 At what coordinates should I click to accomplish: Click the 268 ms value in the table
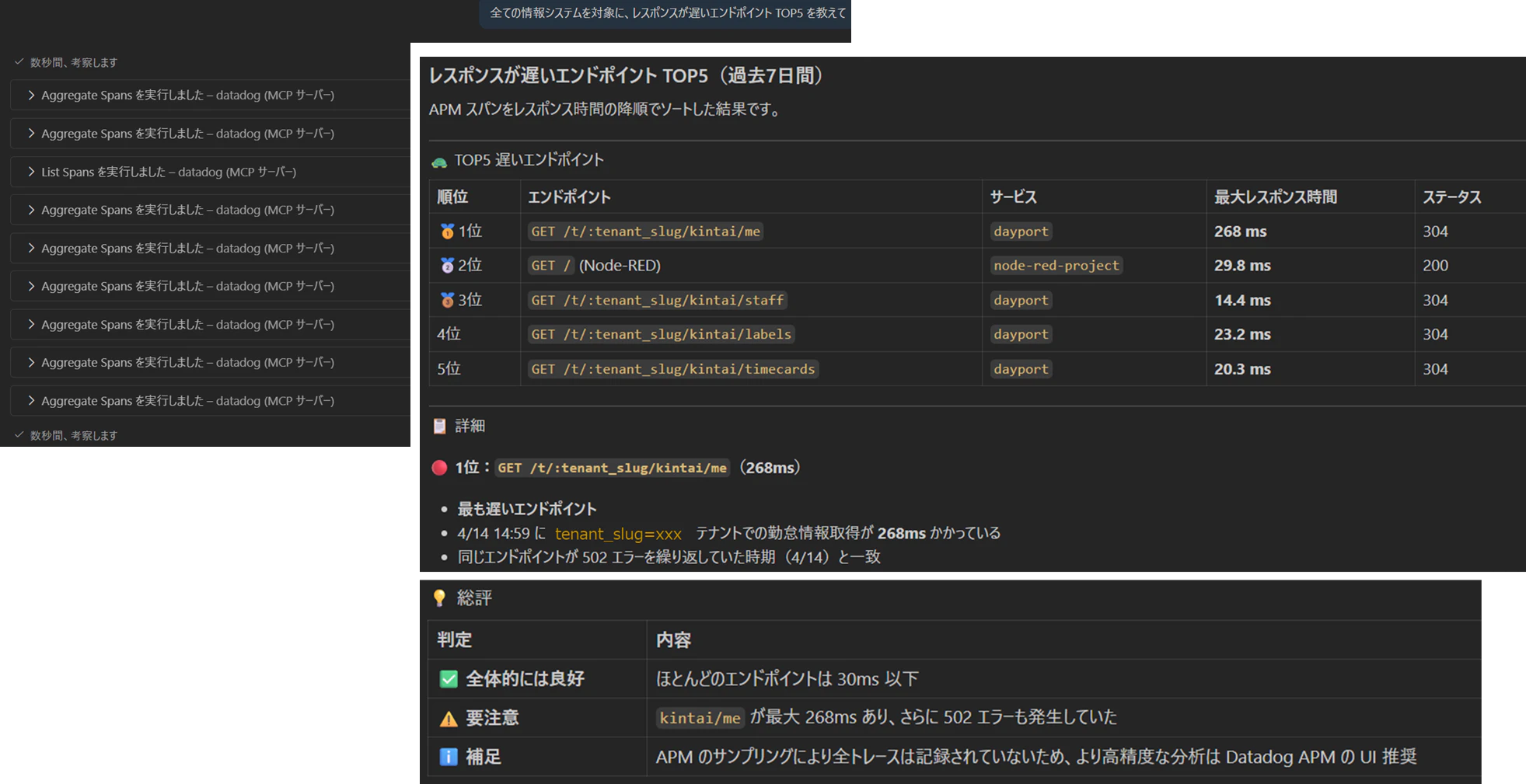pyautogui.click(x=1241, y=232)
